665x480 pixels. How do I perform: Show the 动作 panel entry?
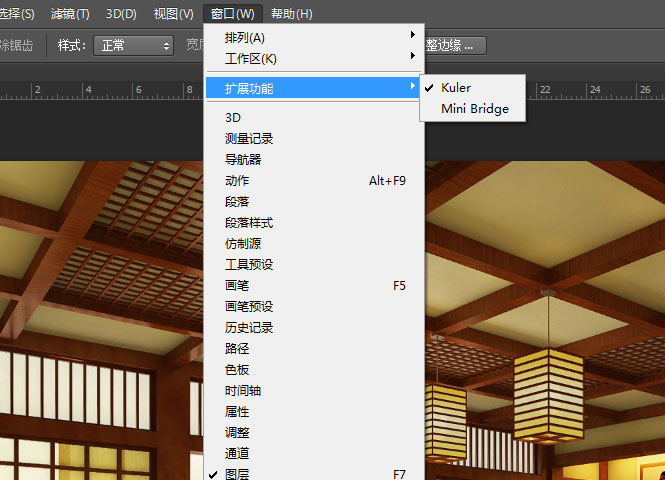(x=237, y=180)
